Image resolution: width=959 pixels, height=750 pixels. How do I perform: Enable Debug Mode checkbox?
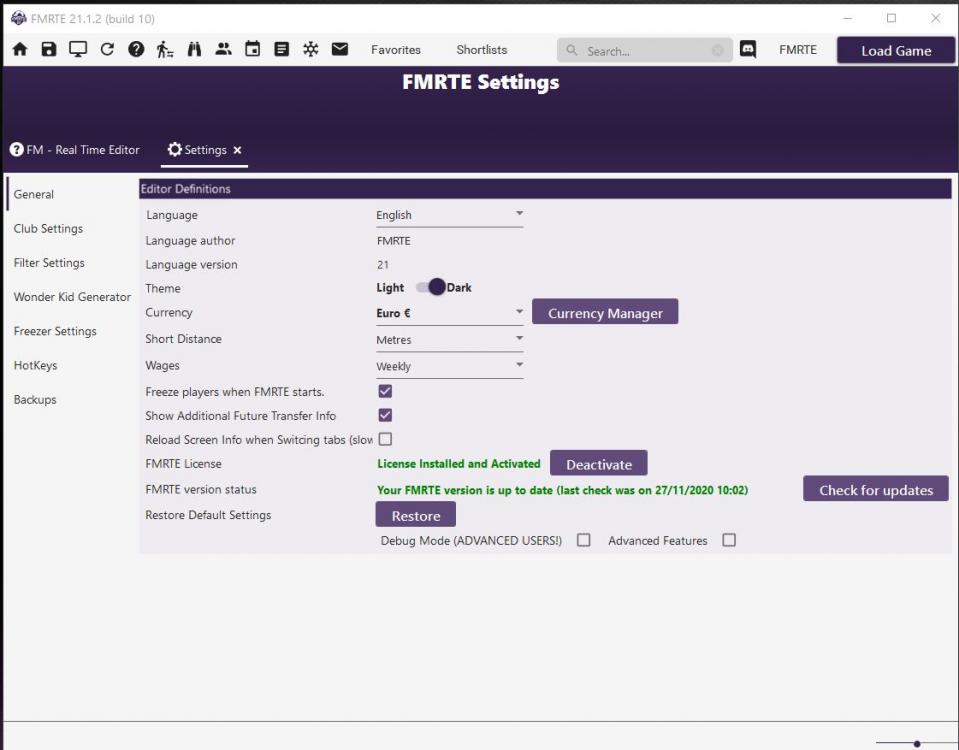584,541
